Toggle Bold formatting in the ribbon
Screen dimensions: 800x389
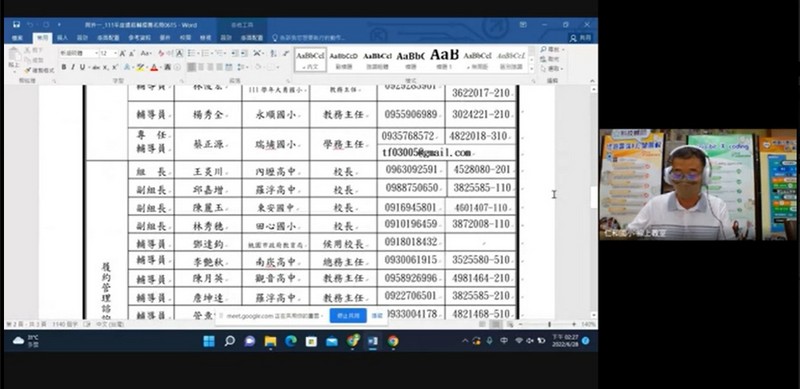[64, 67]
